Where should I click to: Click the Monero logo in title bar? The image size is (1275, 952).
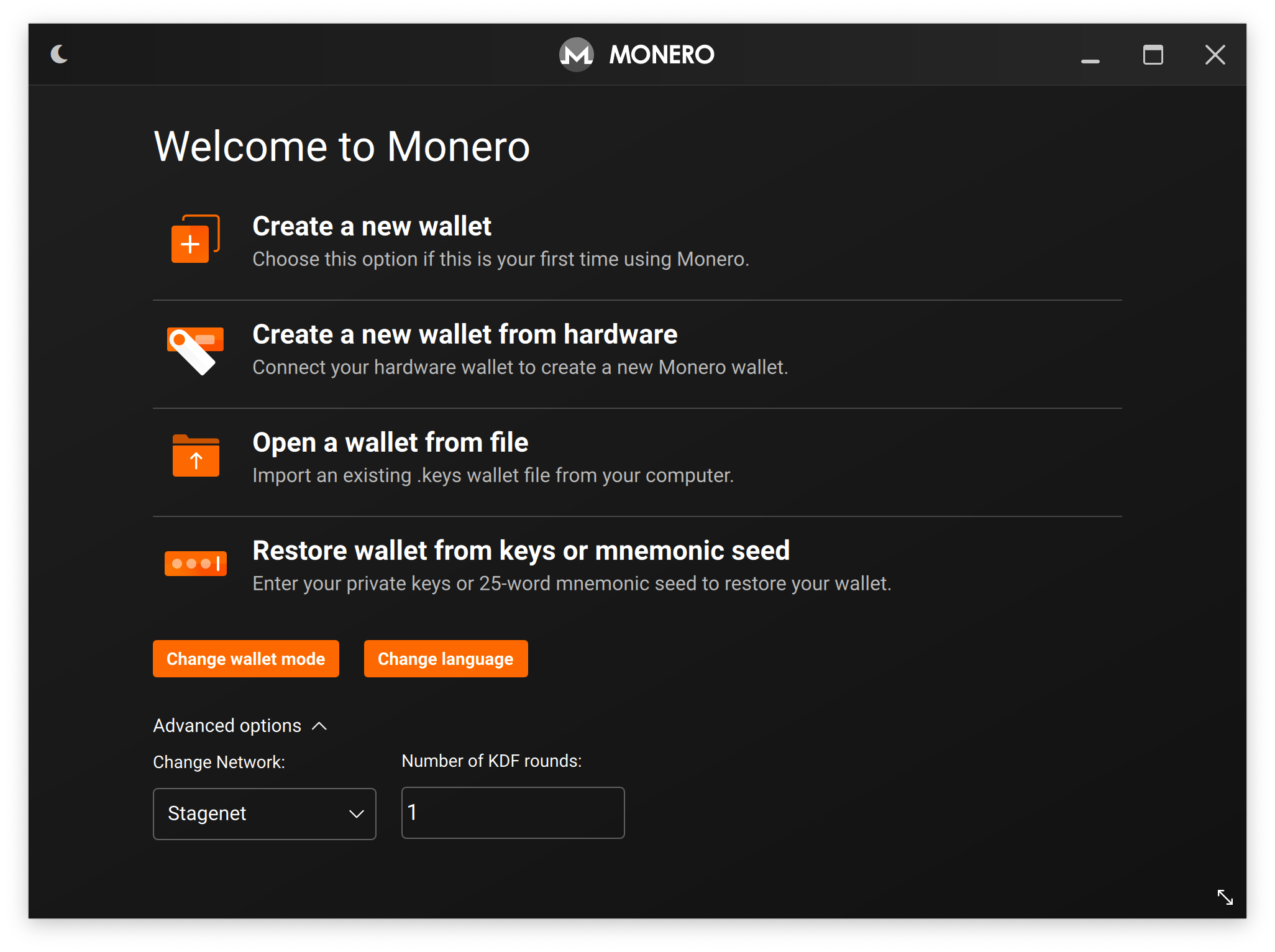coord(576,55)
